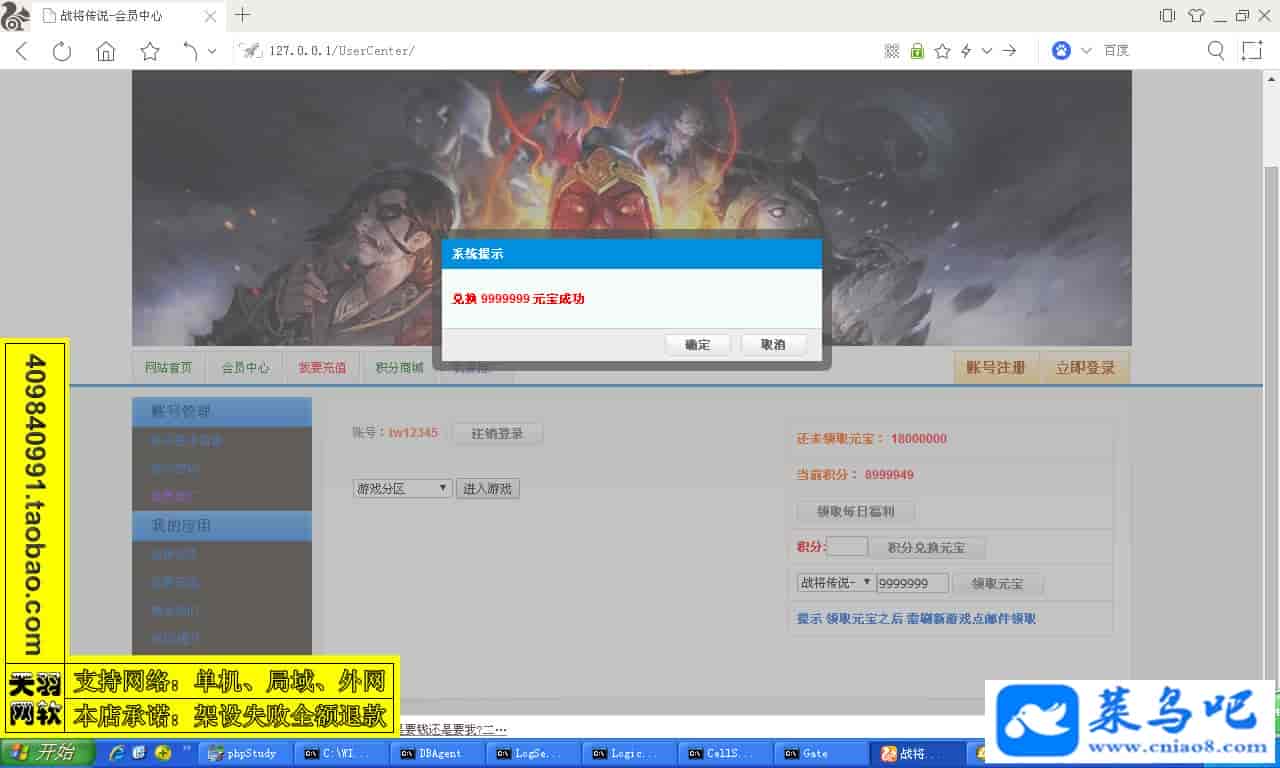Click the green security lock icon
The height and width of the screenshot is (768, 1280).
coord(917,51)
